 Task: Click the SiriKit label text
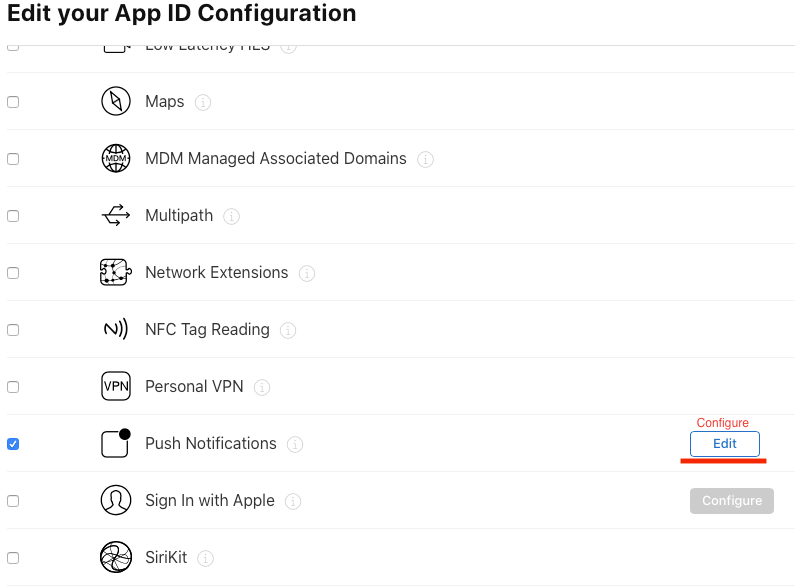pos(166,557)
